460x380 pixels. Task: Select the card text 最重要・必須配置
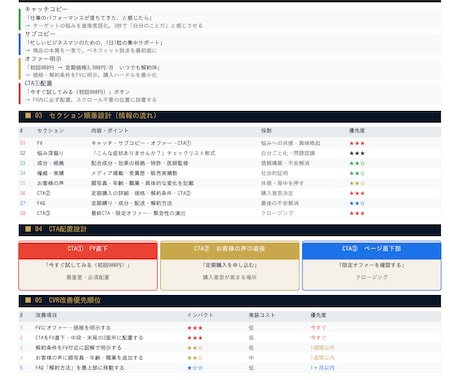88,277
